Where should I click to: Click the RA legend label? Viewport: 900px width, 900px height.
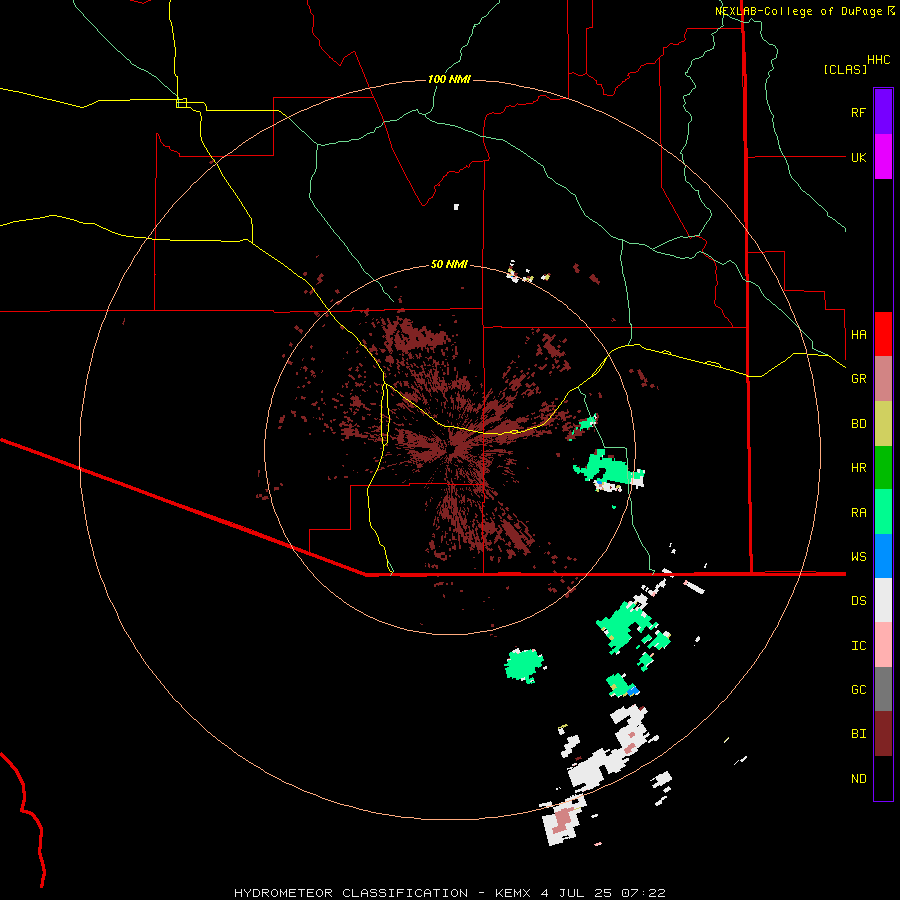[858, 513]
